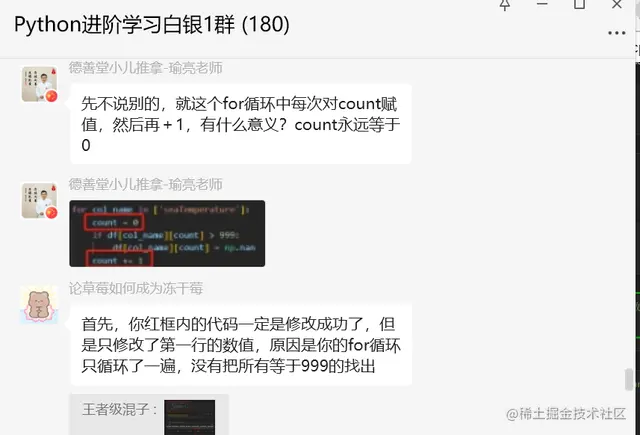Maximize the chat window
Screen dimensions: 640x435
point(579,4)
